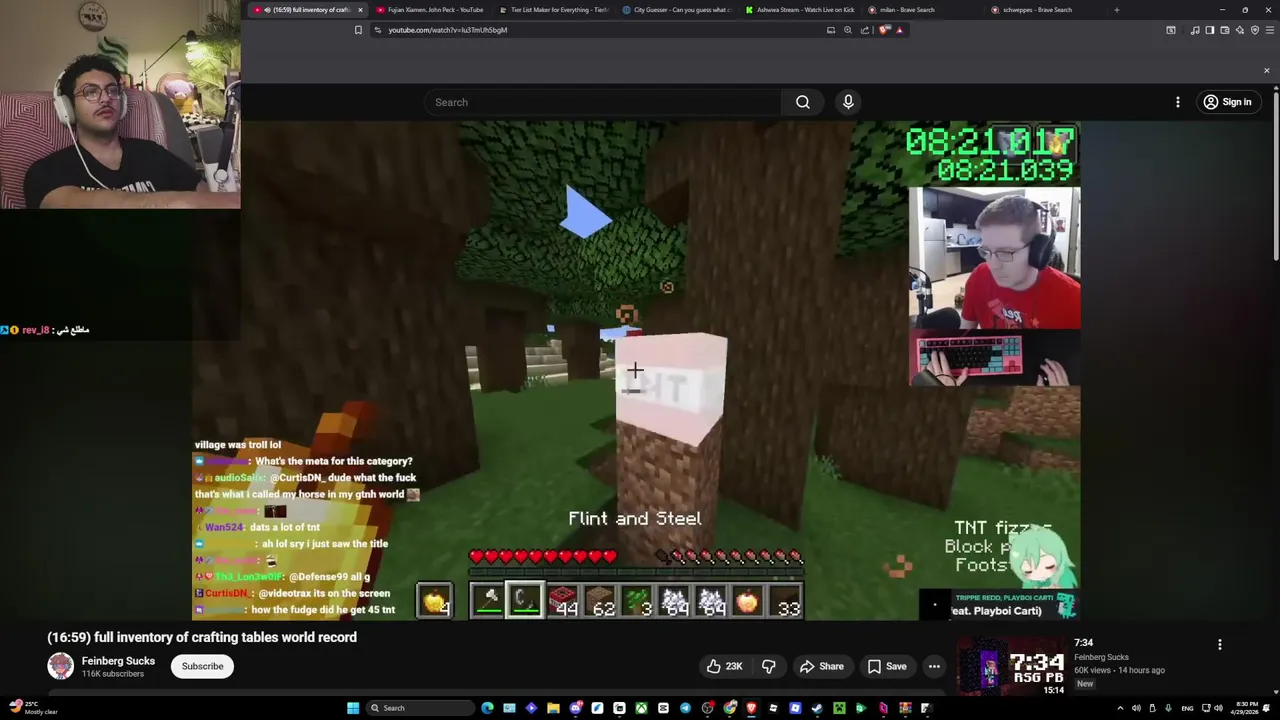Switch to schweppes Brave Search tab
The image size is (1280, 720).
tap(1047, 10)
